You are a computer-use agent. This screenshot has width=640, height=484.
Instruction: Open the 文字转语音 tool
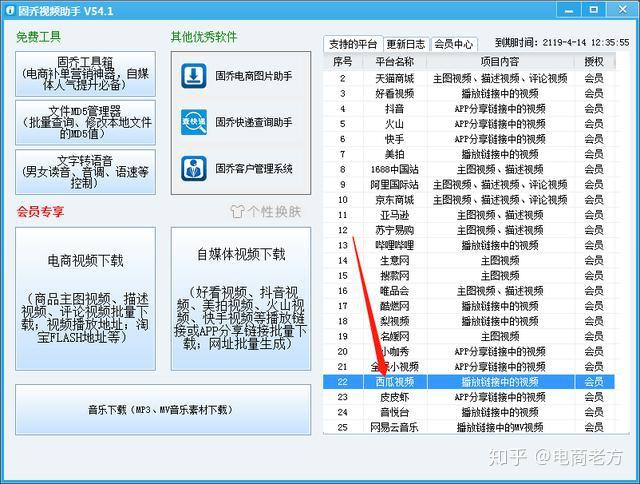point(85,172)
